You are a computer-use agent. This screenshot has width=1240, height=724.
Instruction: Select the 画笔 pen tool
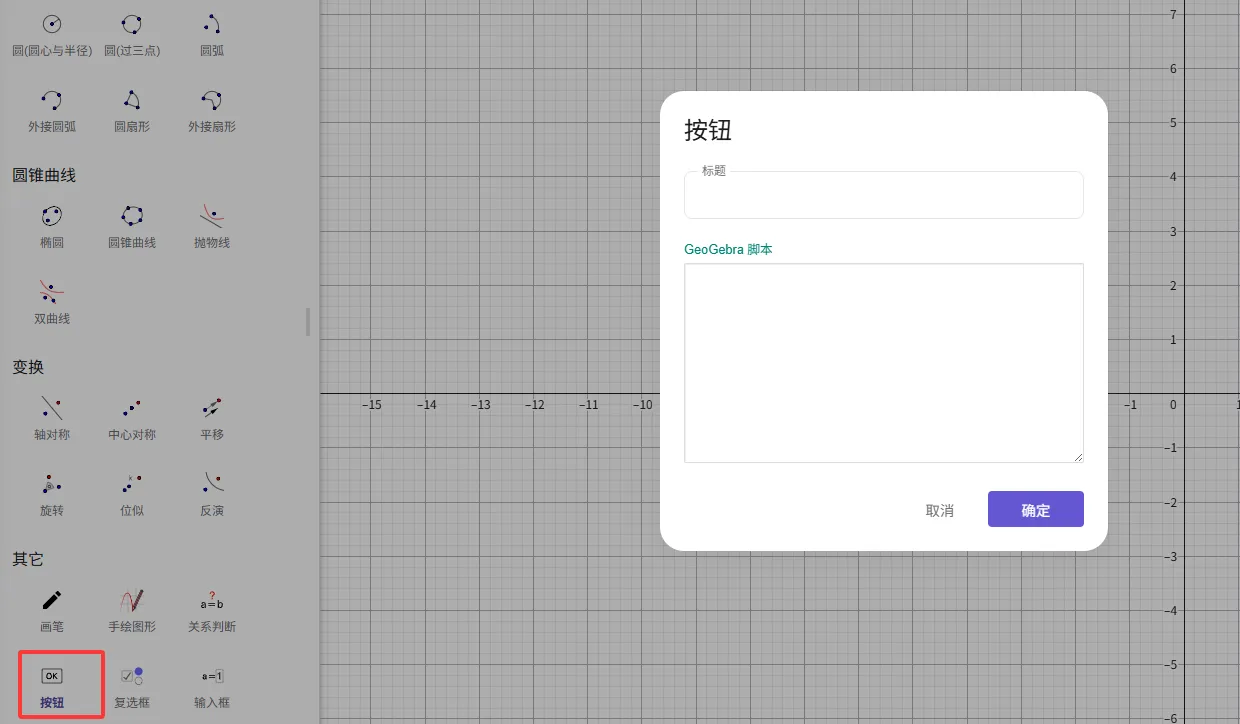click(x=52, y=610)
